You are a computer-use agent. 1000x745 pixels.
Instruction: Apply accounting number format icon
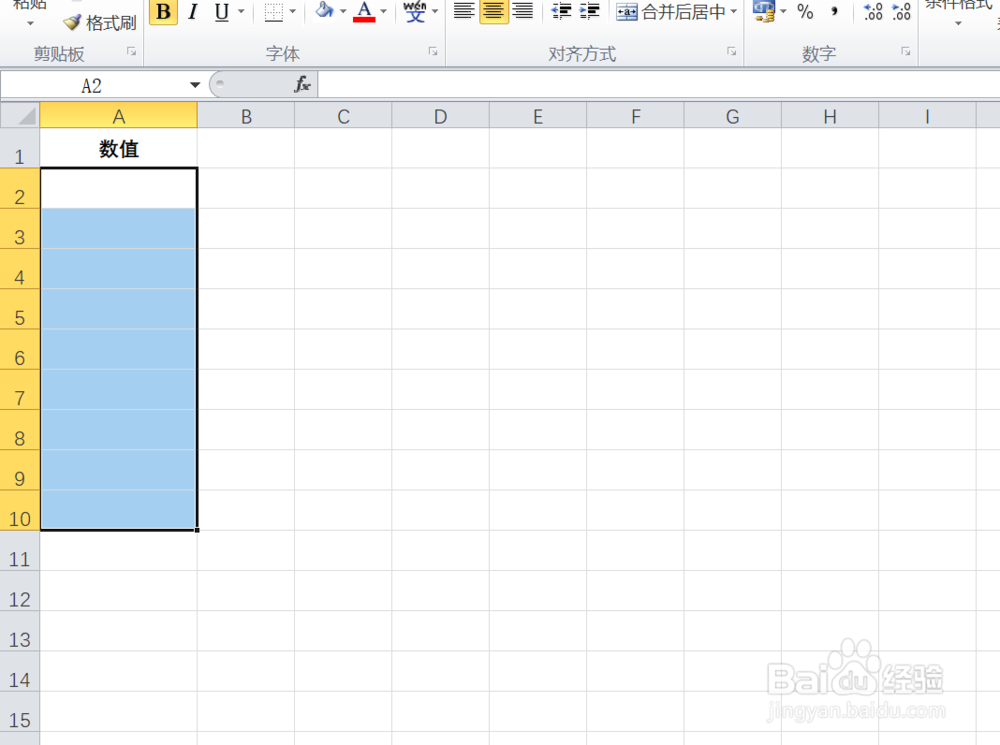click(x=763, y=11)
